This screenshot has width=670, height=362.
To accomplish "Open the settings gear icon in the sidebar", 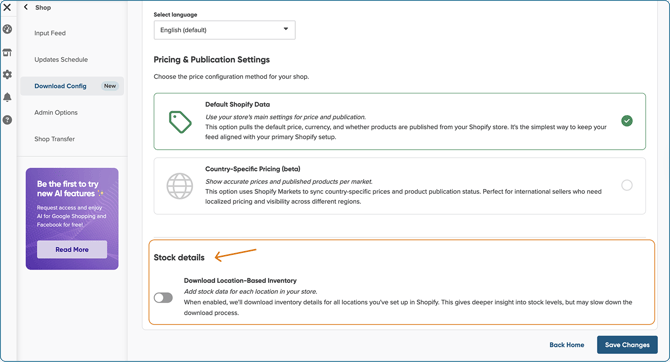I will 7,74.
